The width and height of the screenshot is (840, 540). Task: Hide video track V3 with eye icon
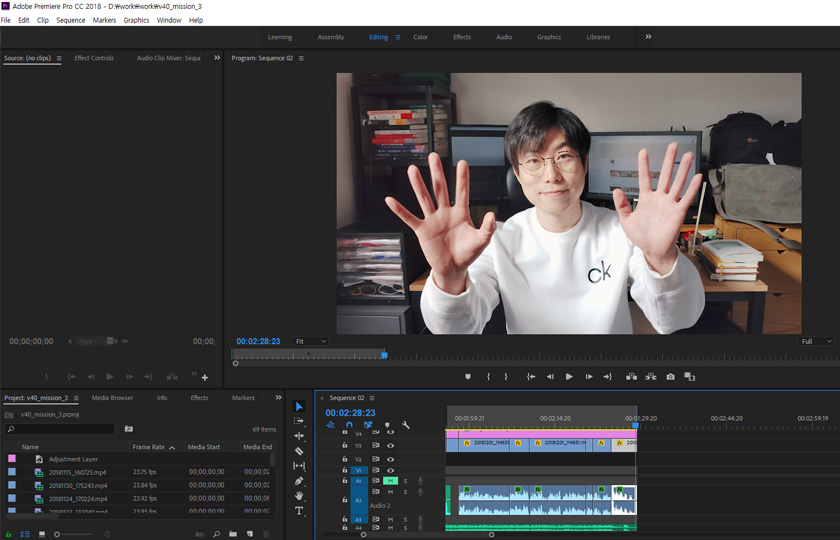coord(391,445)
